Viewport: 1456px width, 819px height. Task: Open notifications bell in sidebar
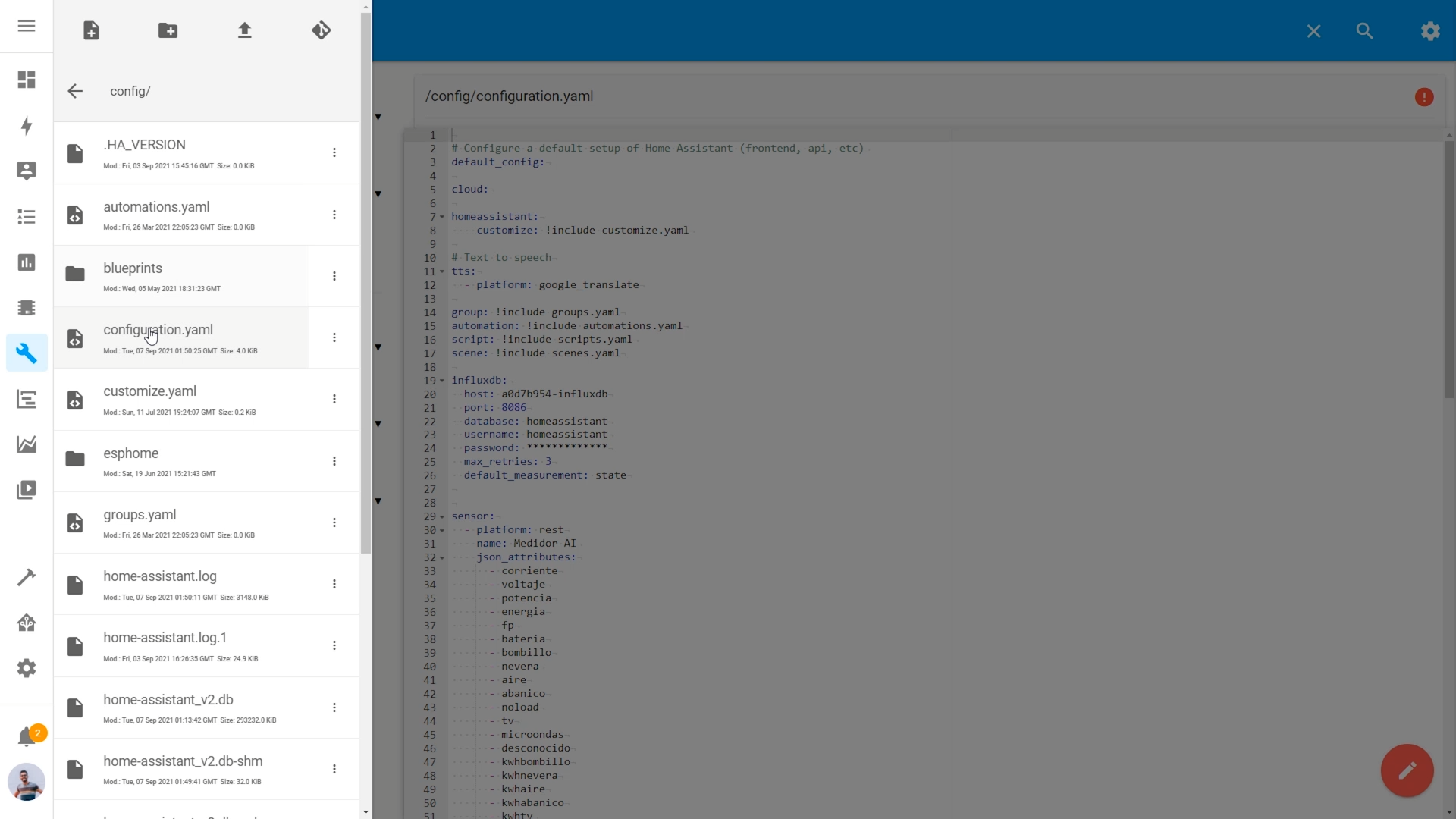point(27,736)
